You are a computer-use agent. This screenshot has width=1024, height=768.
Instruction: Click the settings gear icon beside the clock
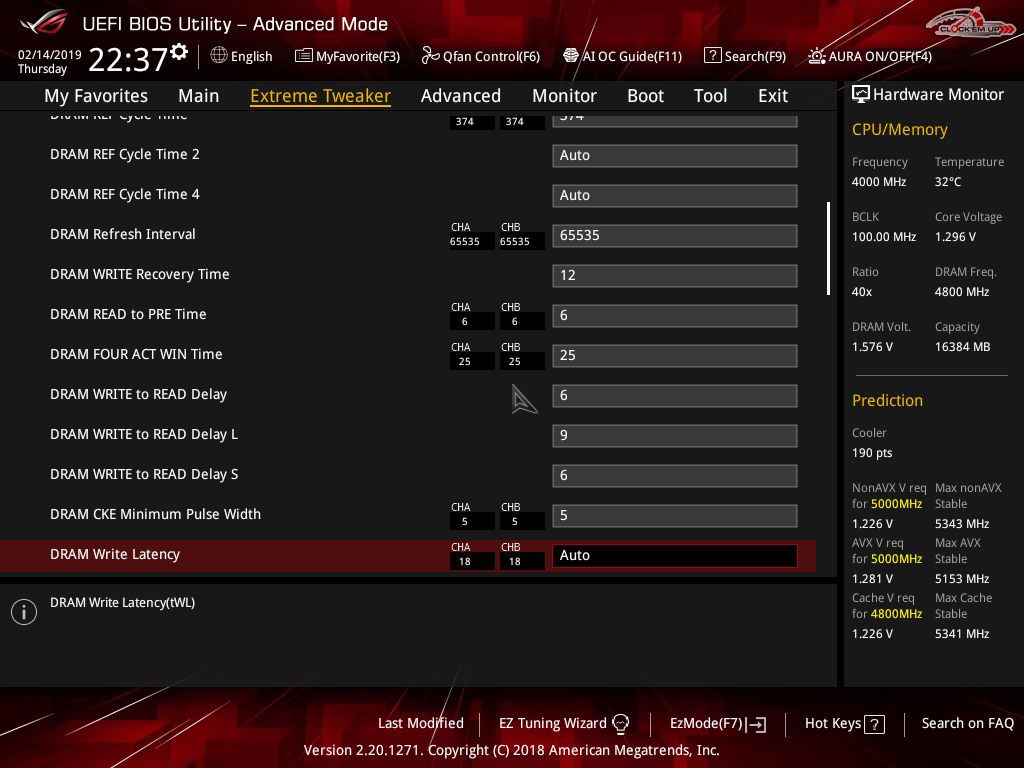[x=179, y=51]
